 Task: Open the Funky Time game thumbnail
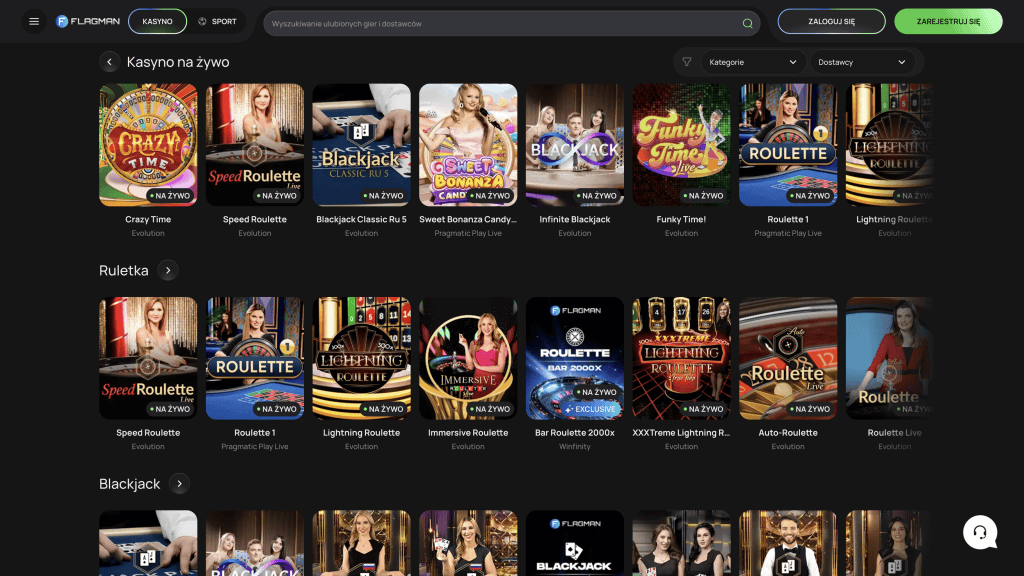point(681,144)
